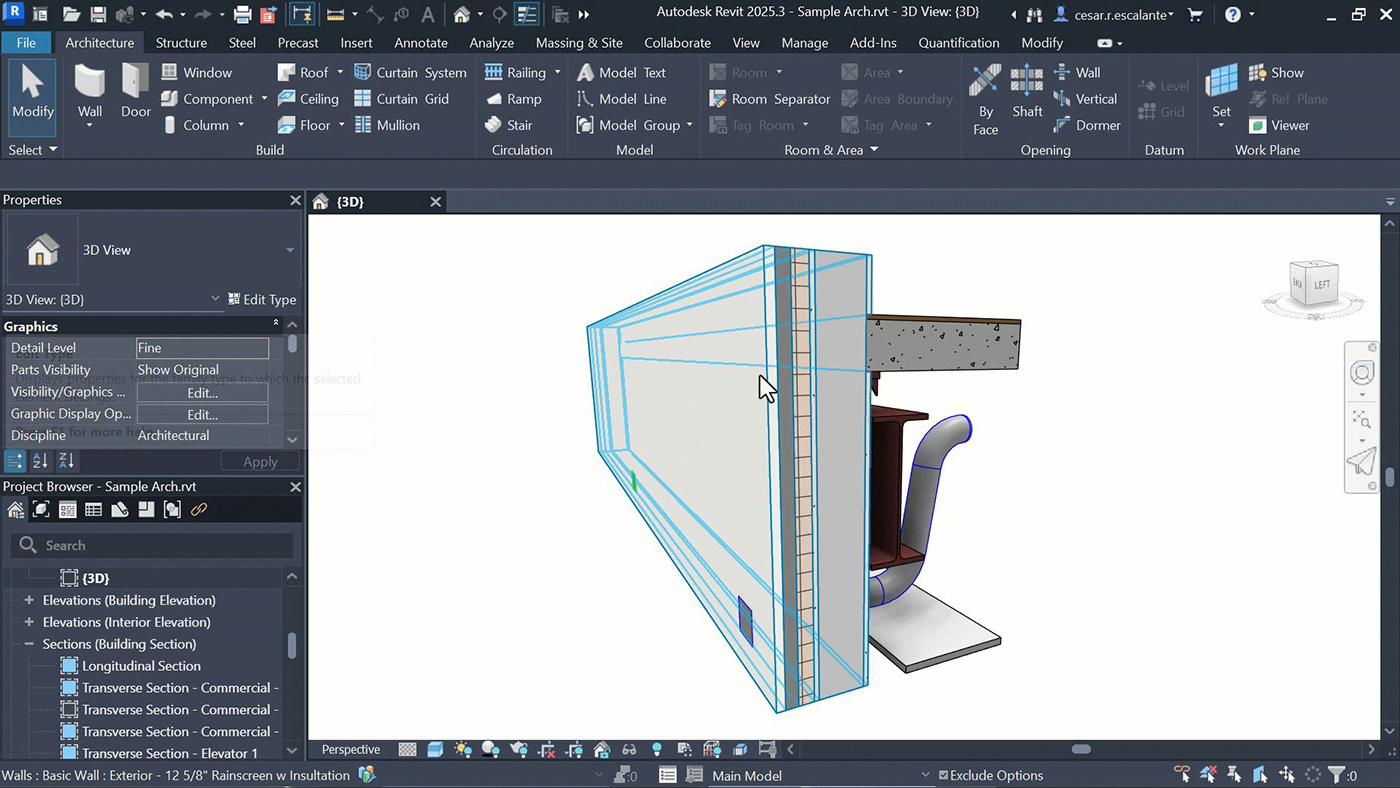Select the Wall tool in the Build panel

[89, 95]
